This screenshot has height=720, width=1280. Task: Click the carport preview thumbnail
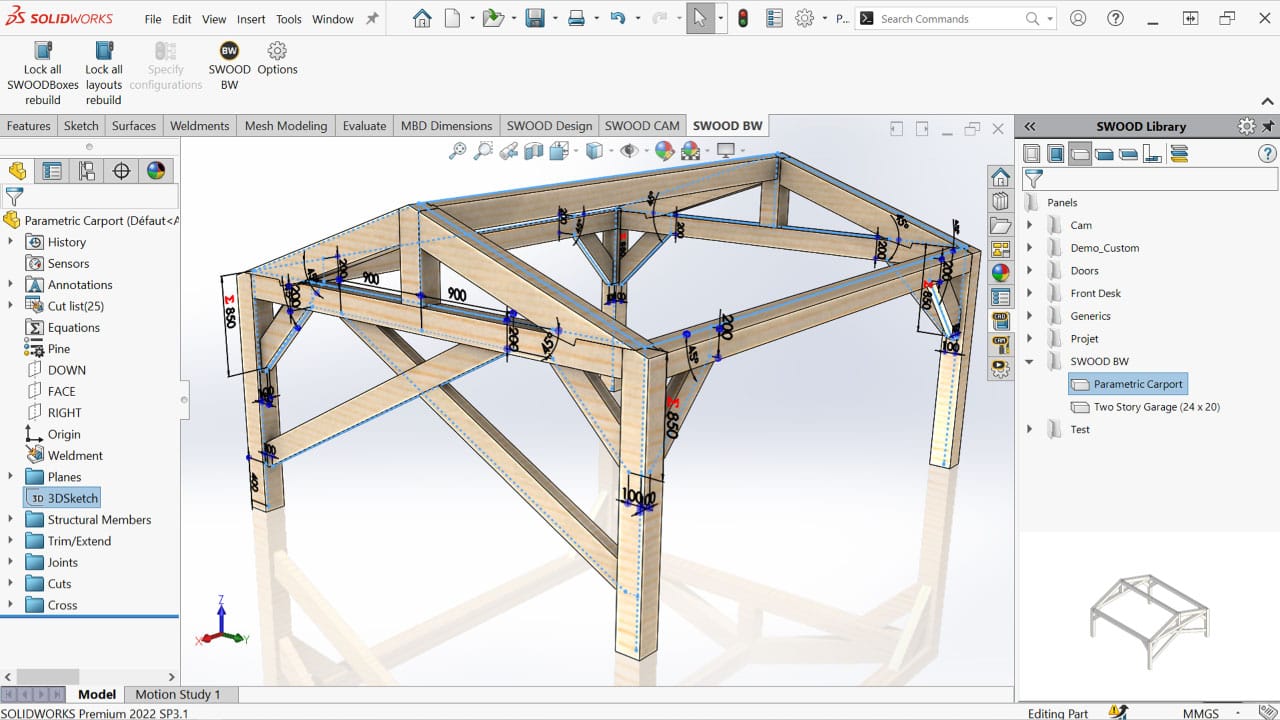[x=1150, y=621]
